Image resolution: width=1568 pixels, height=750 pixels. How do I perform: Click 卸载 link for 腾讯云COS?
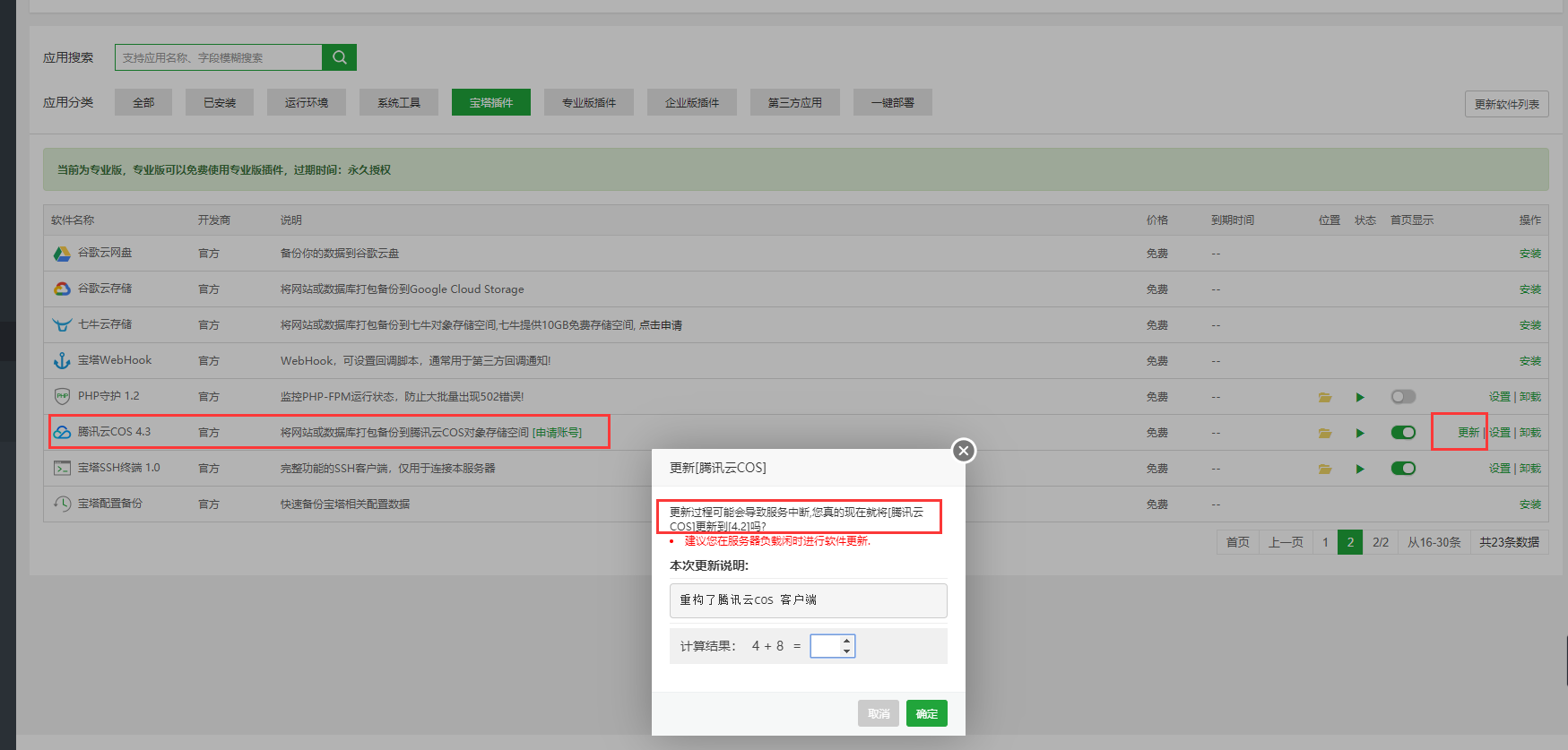coord(1530,433)
